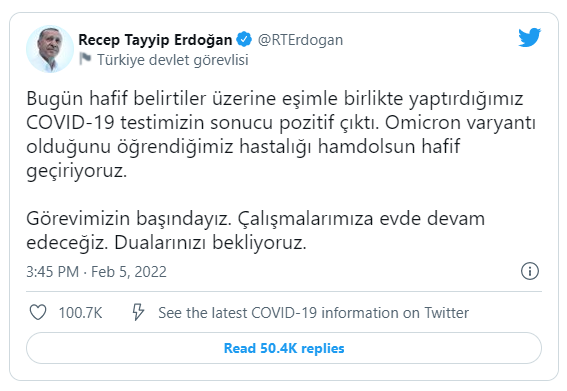The height and width of the screenshot is (391, 567).
Task: Click Read 50.4K replies button
Action: [x=284, y=348]
